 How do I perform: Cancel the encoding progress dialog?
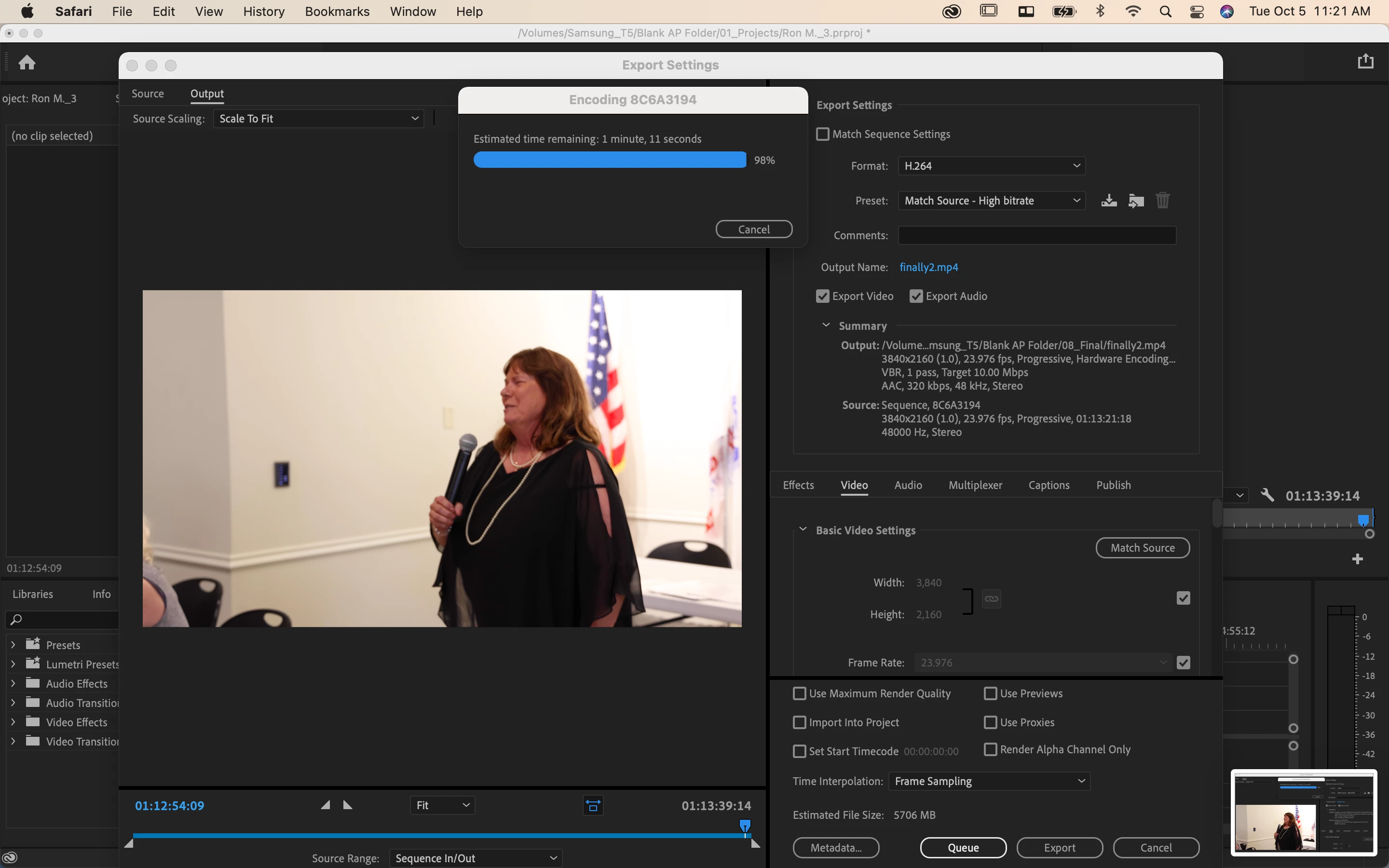point(754,229)
